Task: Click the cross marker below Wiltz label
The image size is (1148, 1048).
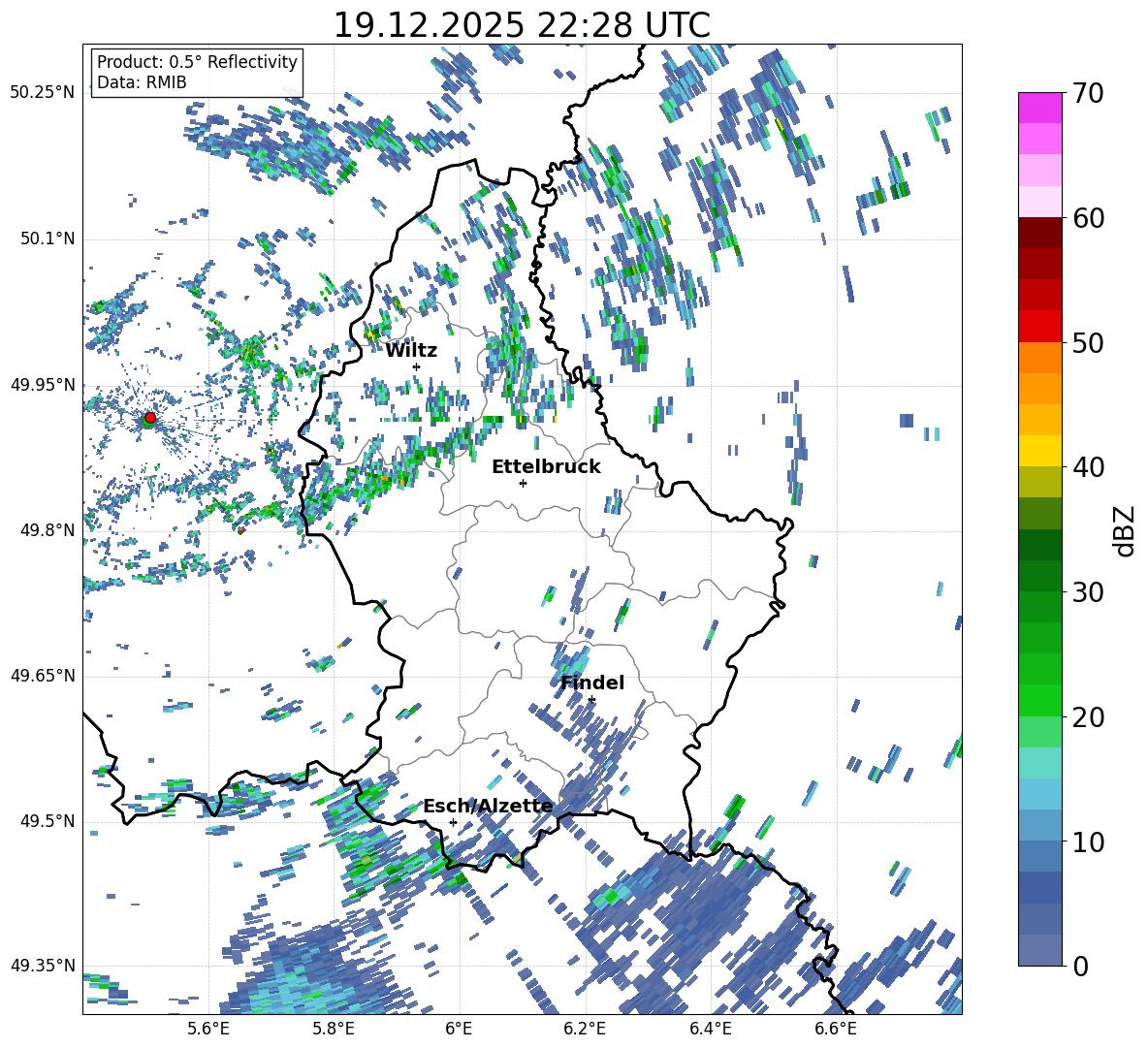Action: pos(417,366)
